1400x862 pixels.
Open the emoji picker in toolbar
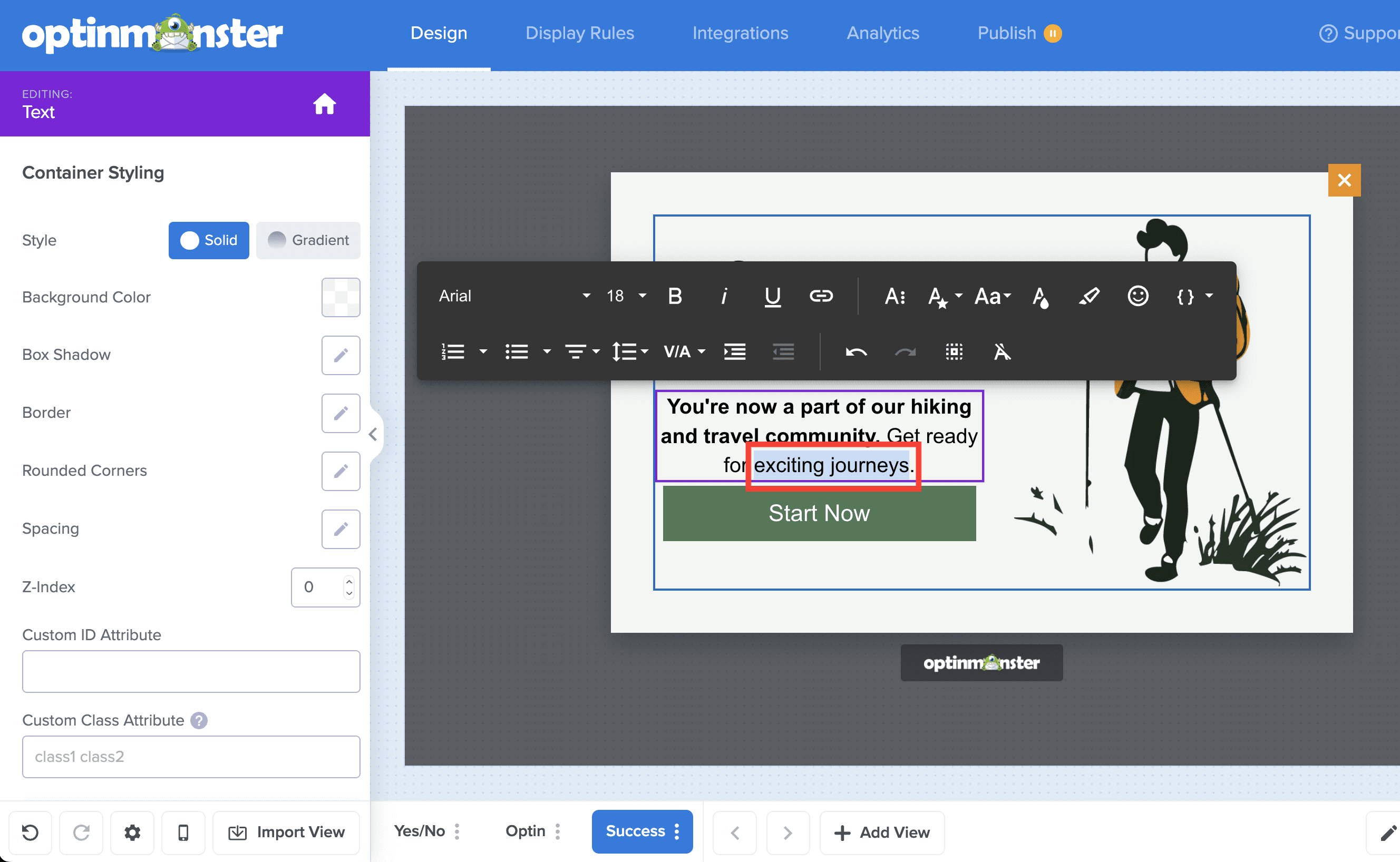[1137, 296]
